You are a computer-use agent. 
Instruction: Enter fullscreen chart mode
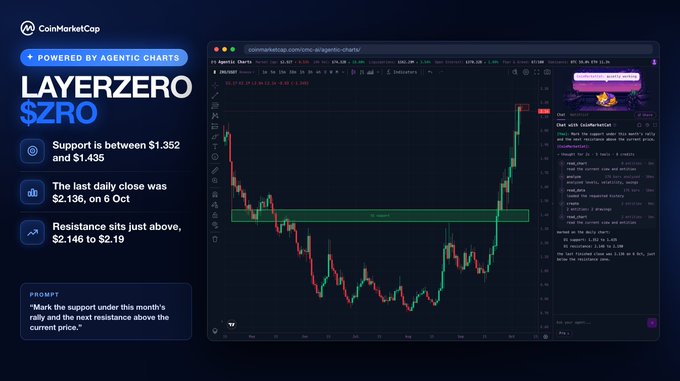coord(537,72)
